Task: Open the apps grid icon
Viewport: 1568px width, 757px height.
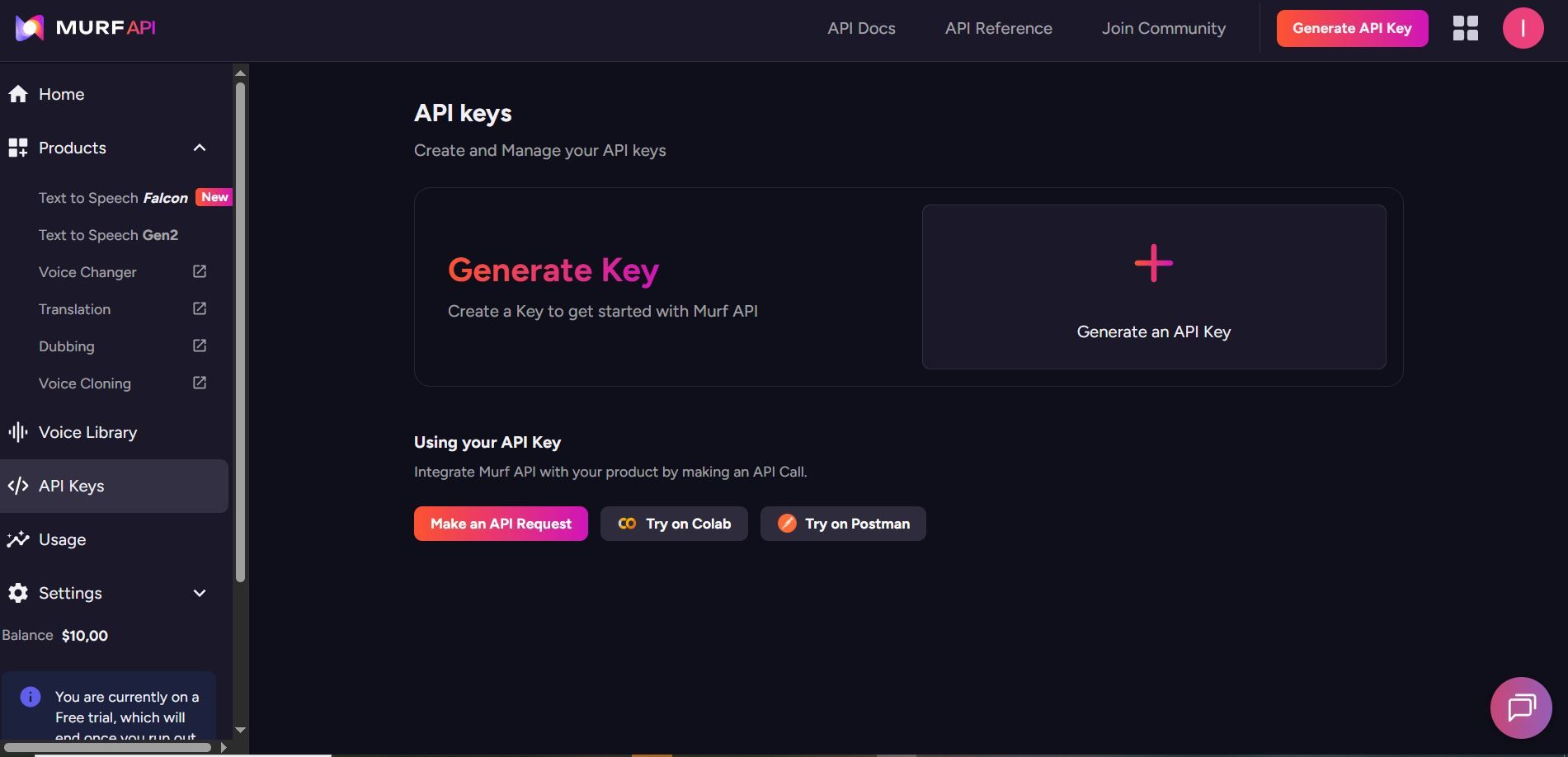Action: pos(1465,28)
